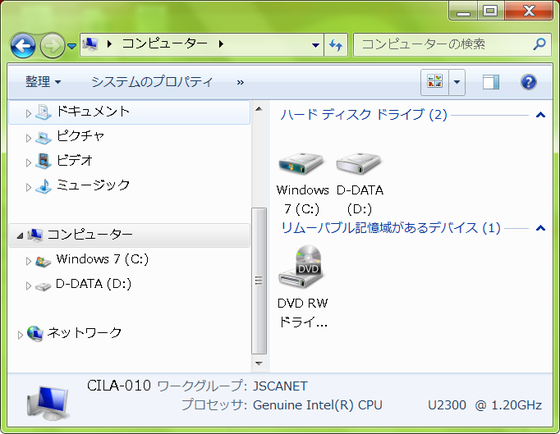Screen dimensions: 560x434
Task: Select ビデオ library in the sidebar
Action: point(74,160)
